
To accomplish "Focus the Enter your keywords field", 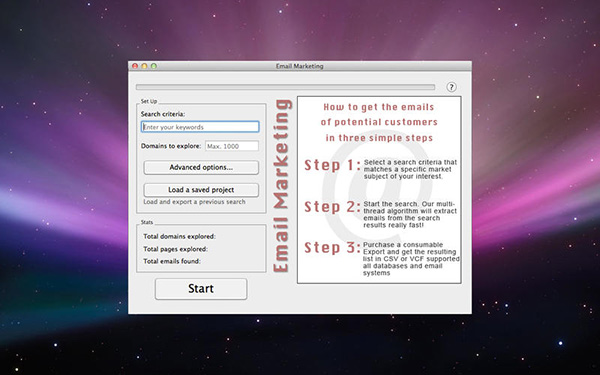I will (200, 127).
